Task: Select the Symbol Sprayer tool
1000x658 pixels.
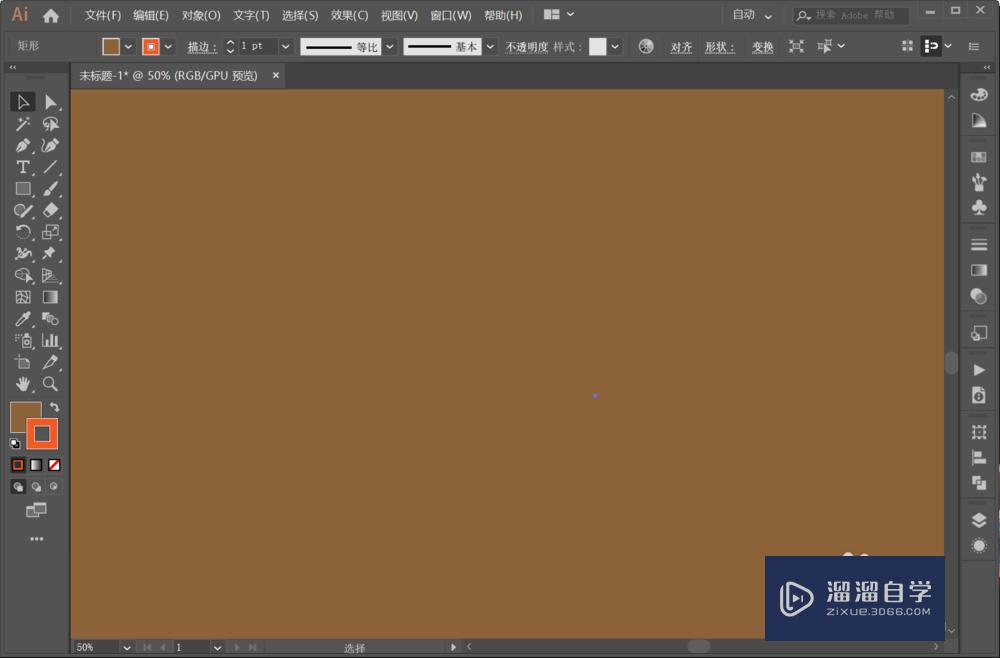Action: point(23,340)
